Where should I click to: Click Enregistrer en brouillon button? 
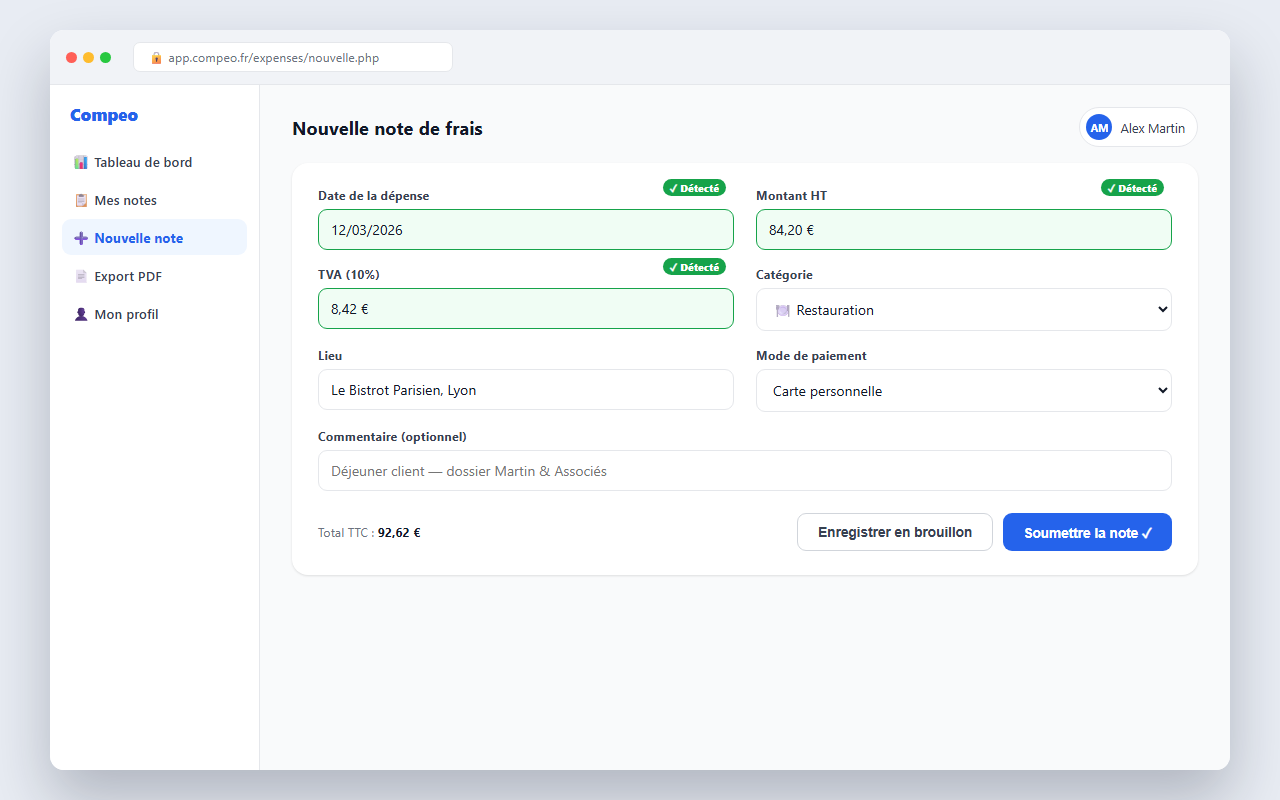click(895, 532)
